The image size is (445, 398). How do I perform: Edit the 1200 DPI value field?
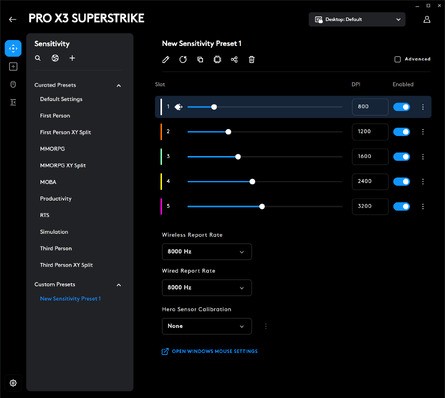click(370, 132)
